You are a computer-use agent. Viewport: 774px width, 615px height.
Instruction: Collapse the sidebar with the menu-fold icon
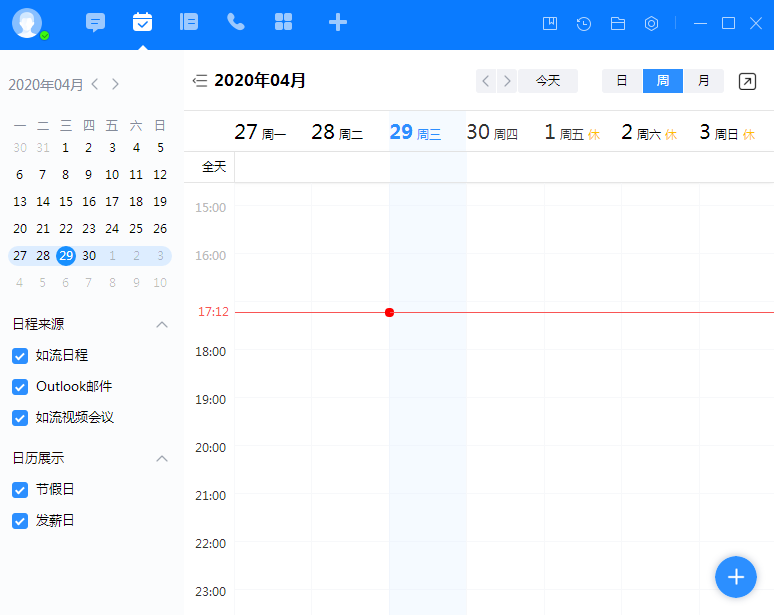(200, 81)
